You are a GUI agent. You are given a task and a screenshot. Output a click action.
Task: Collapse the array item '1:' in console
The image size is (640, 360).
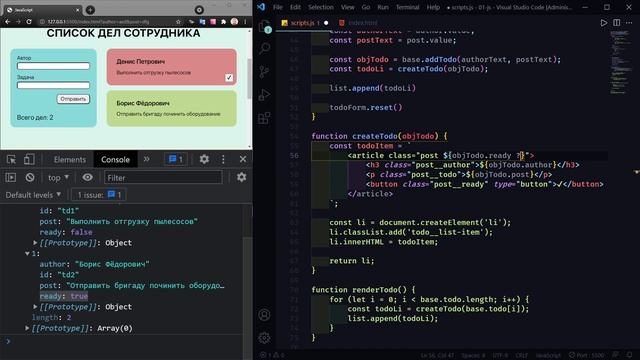[x=27, y=253]
